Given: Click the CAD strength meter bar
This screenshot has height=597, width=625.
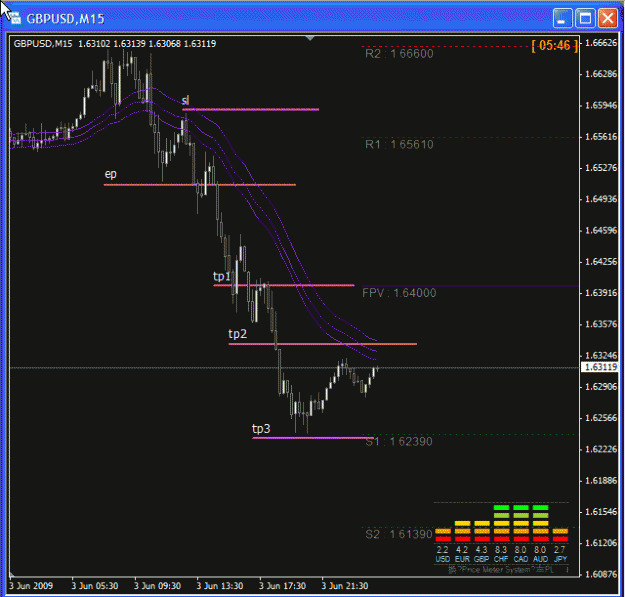Looking at the screenshot, I should click(x=521, y=523).
